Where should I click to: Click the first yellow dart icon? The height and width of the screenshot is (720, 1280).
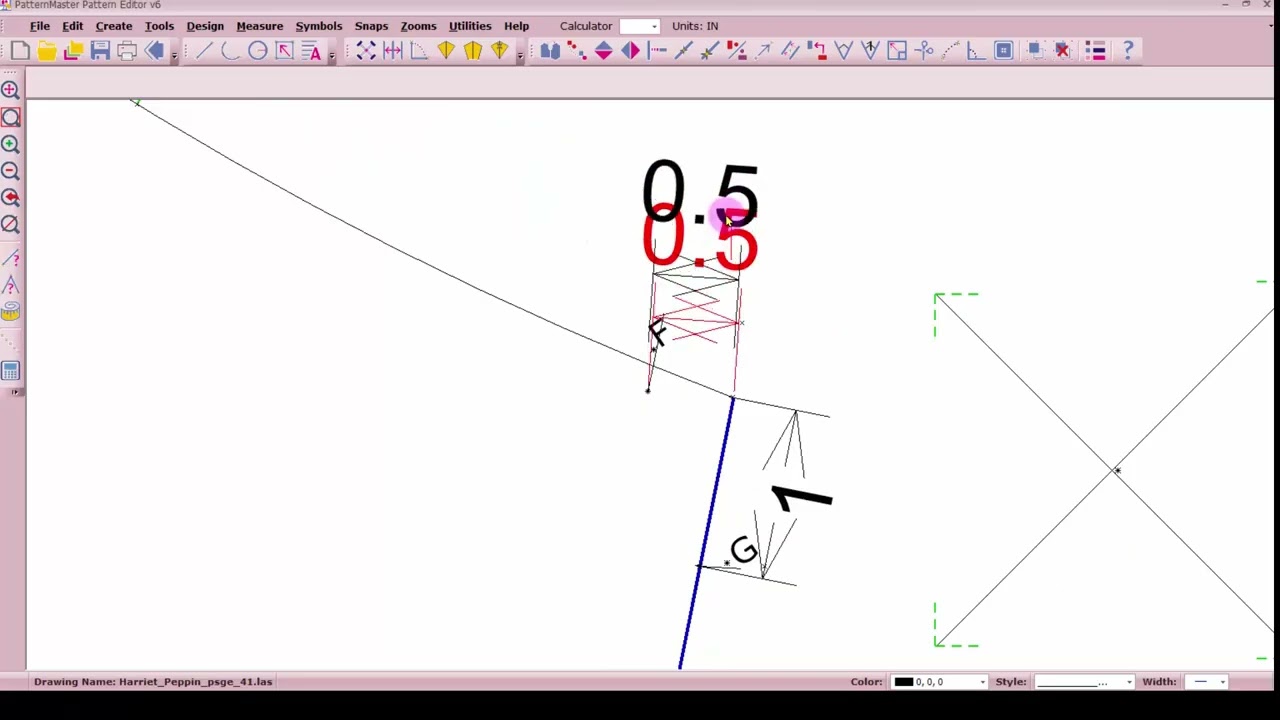pyautogui.click(x=446, y=50)
